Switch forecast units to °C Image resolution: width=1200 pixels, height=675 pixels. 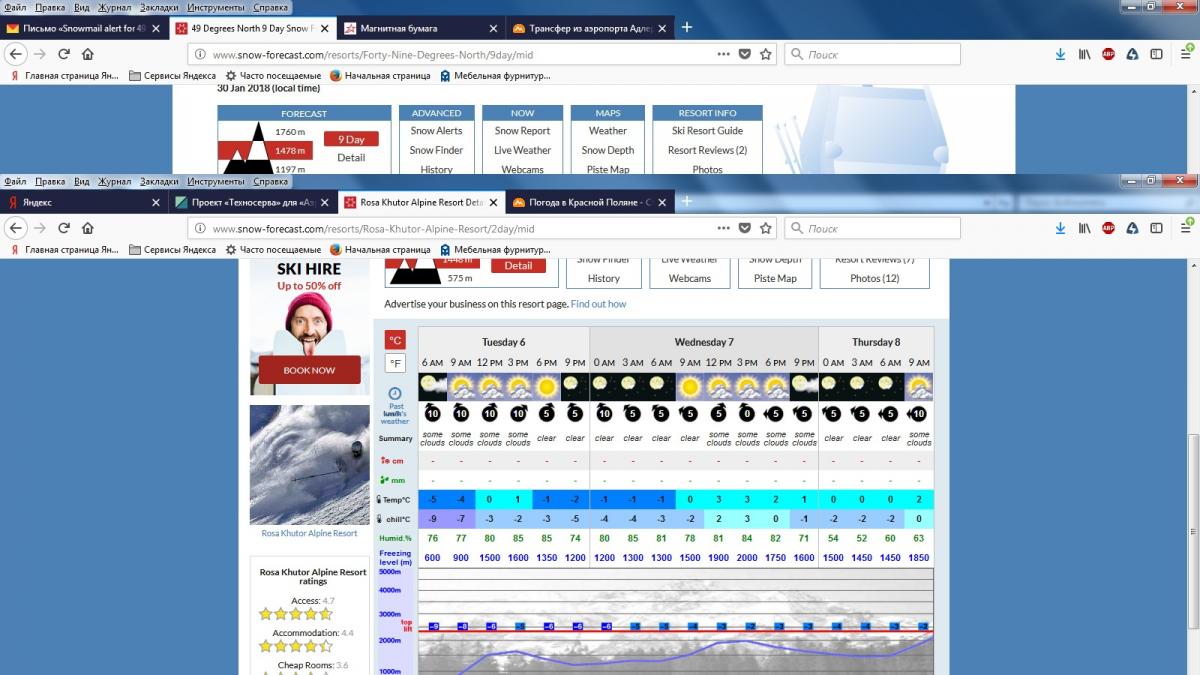coord(396,340)
